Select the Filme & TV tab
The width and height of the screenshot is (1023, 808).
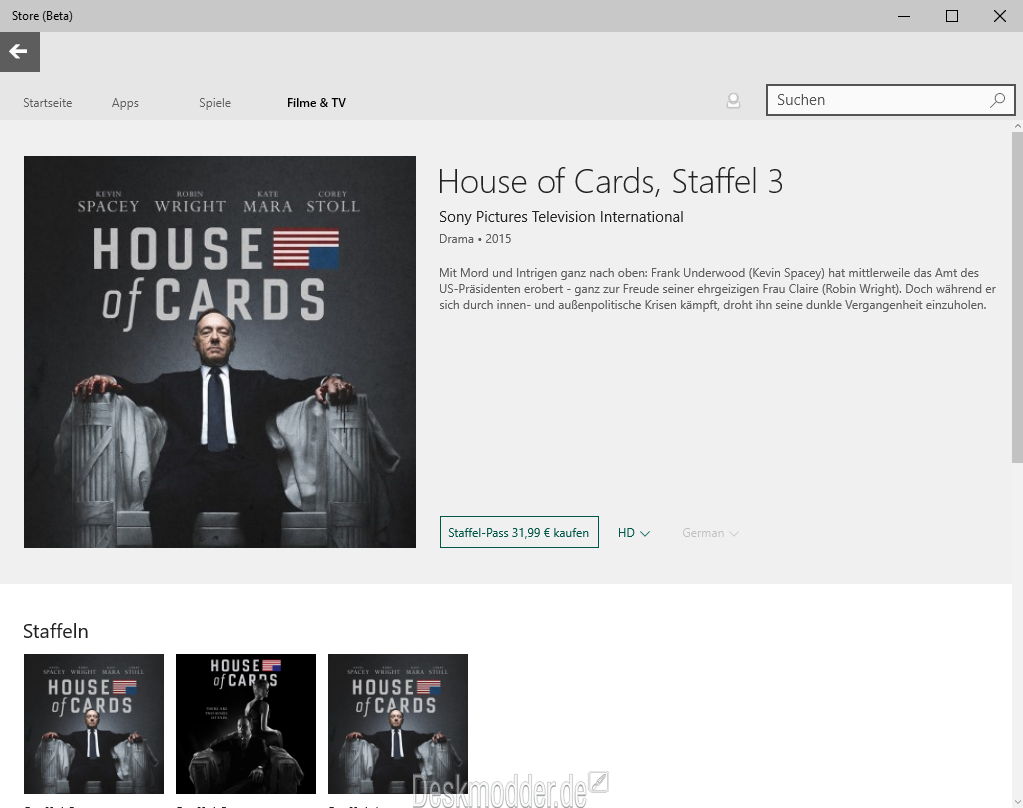(x=316, y=102)
